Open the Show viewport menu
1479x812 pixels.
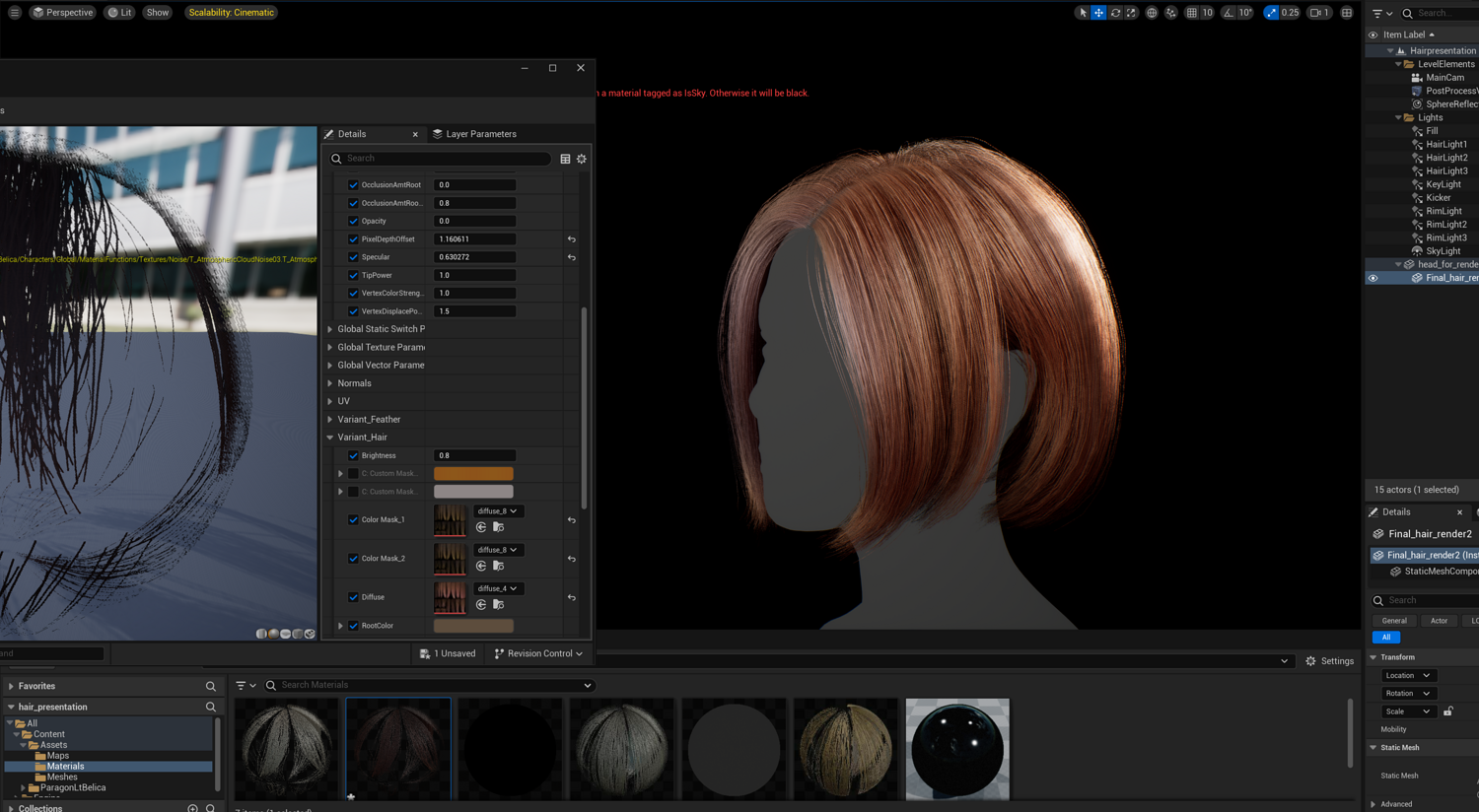(158, 13)
